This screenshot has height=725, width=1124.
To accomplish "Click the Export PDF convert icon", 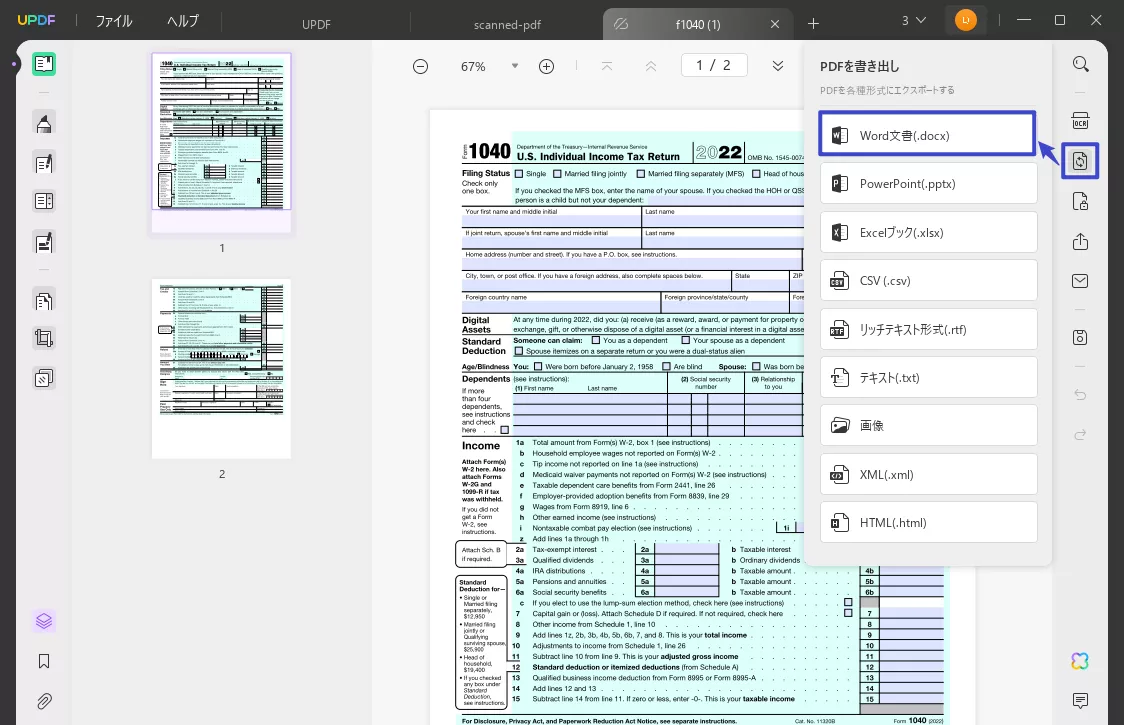I will [1080, 161].
